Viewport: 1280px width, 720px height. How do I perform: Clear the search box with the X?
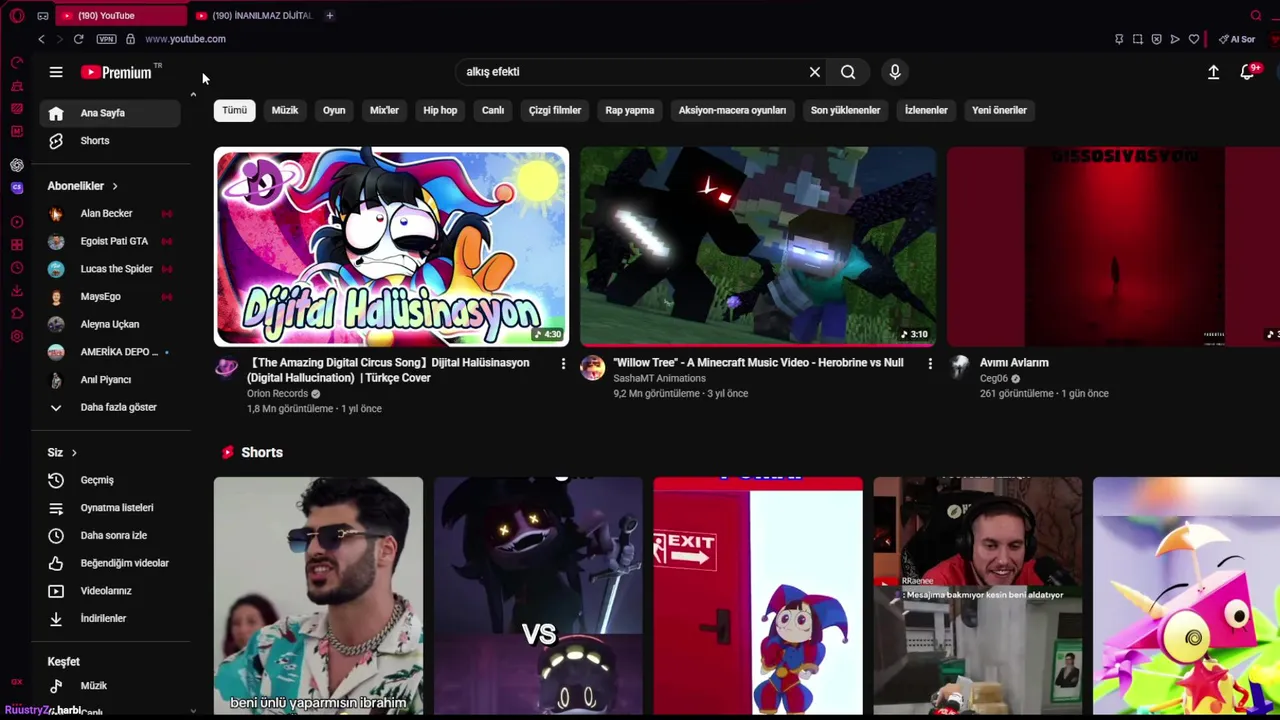(x=815, y=72)
